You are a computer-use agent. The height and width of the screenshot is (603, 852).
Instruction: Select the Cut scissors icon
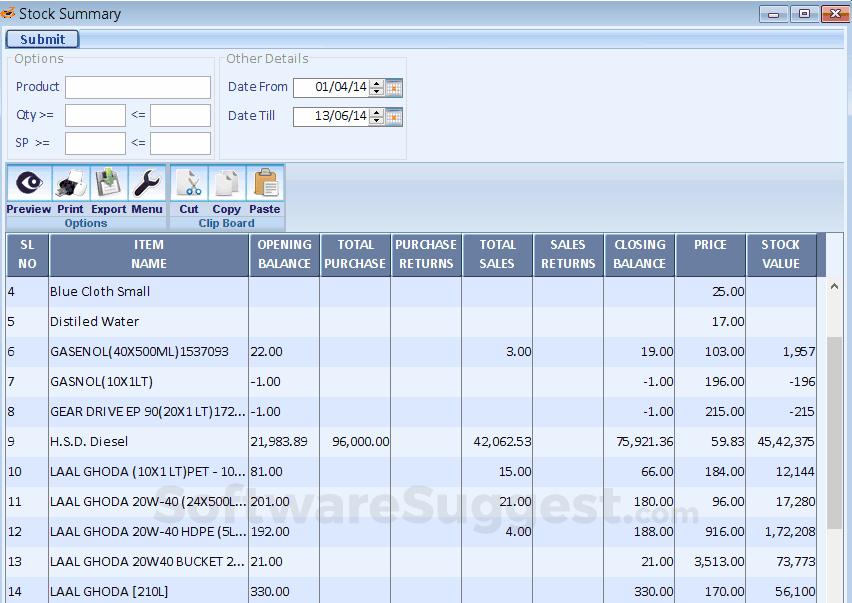[x=188, y=183]
